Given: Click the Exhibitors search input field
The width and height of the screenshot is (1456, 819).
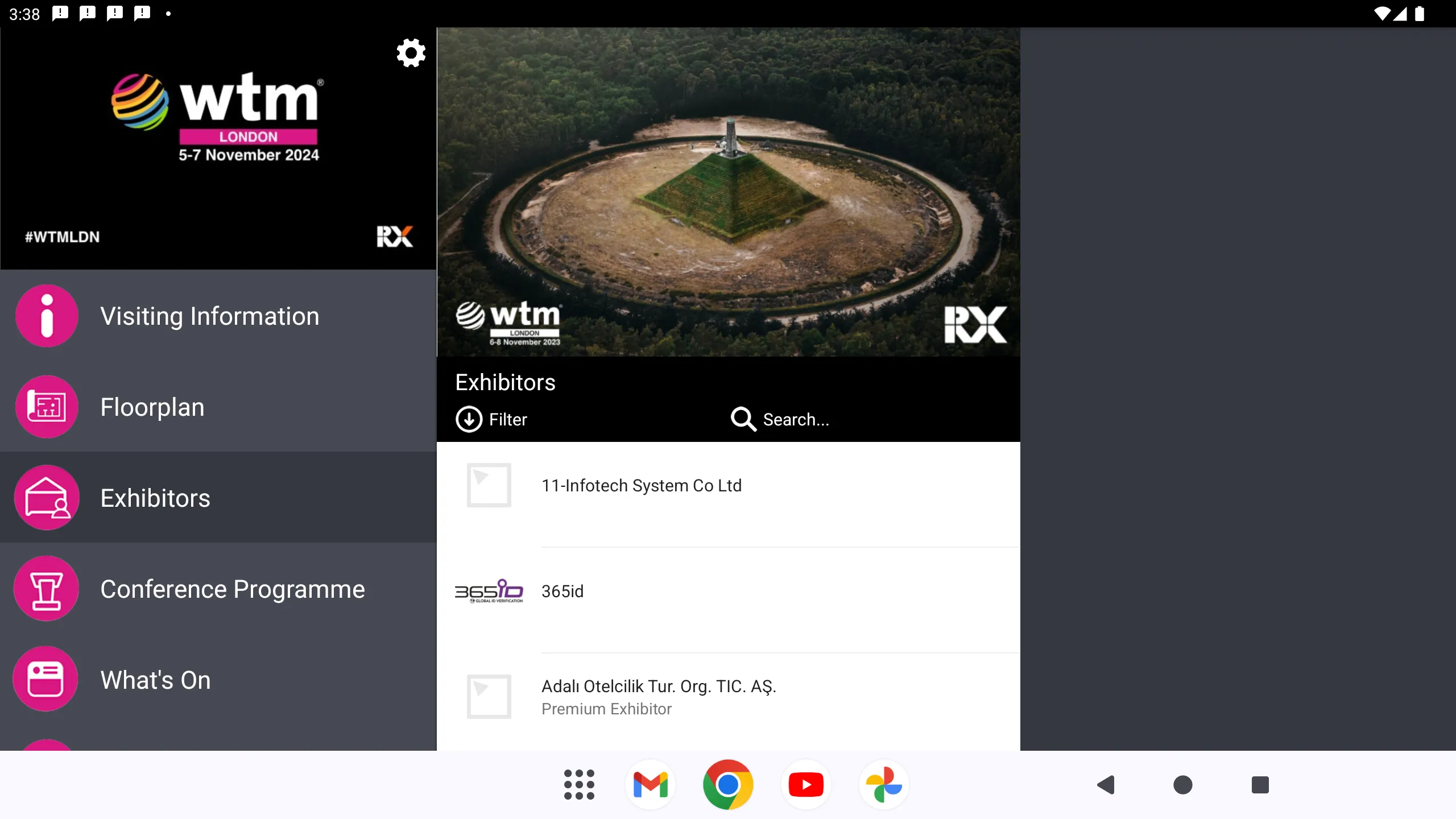Looking at the screenshot, I should [880, 419].
